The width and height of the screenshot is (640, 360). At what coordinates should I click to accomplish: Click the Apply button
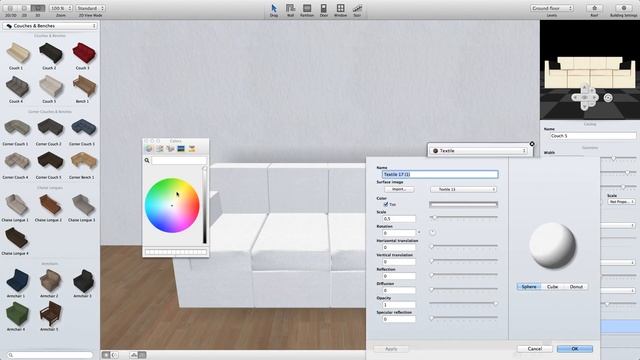tap(391, 349)
